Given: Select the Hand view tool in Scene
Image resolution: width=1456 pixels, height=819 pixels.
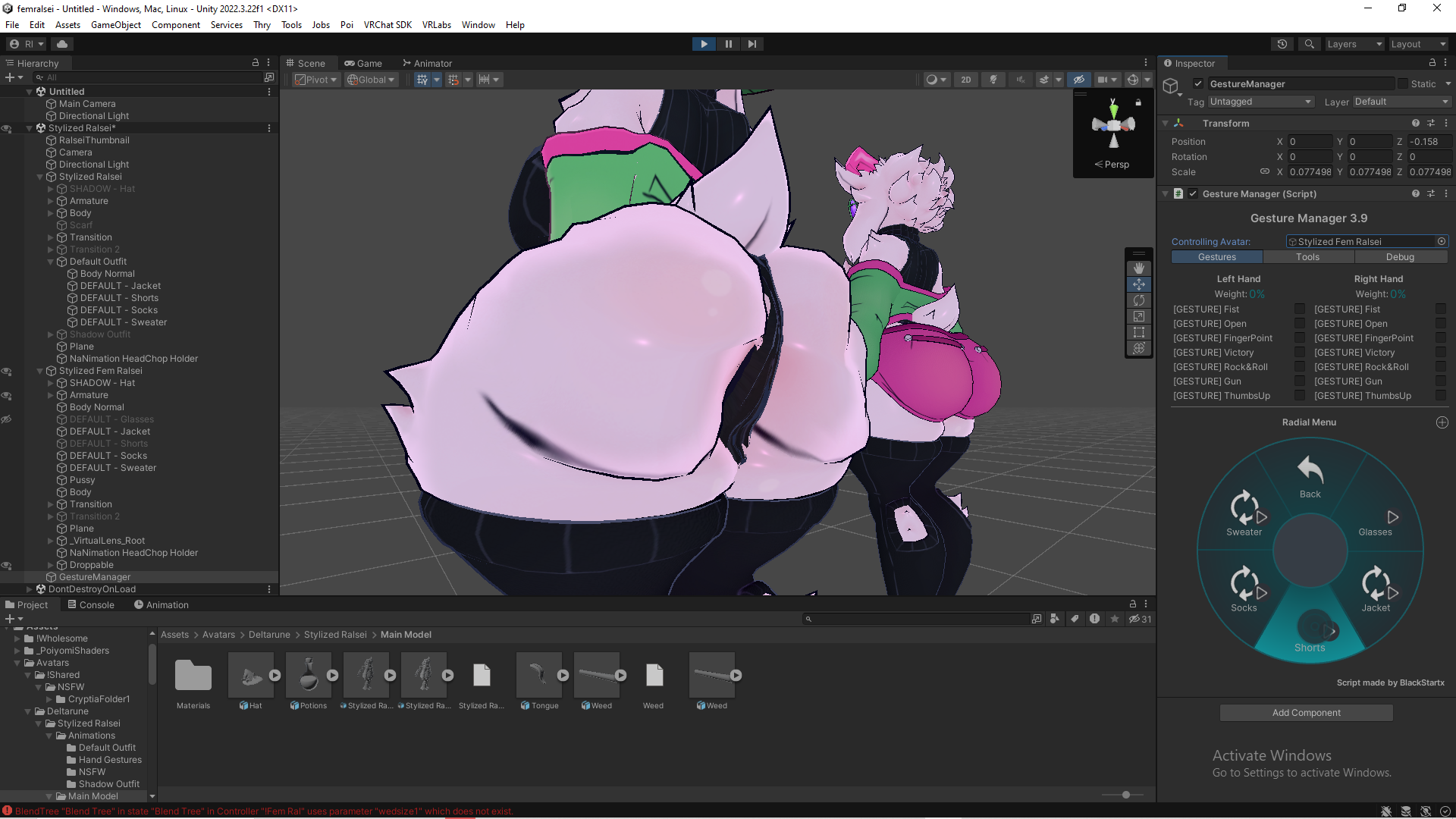Looking at the screenshot, I should click(x=1138, y=268).
